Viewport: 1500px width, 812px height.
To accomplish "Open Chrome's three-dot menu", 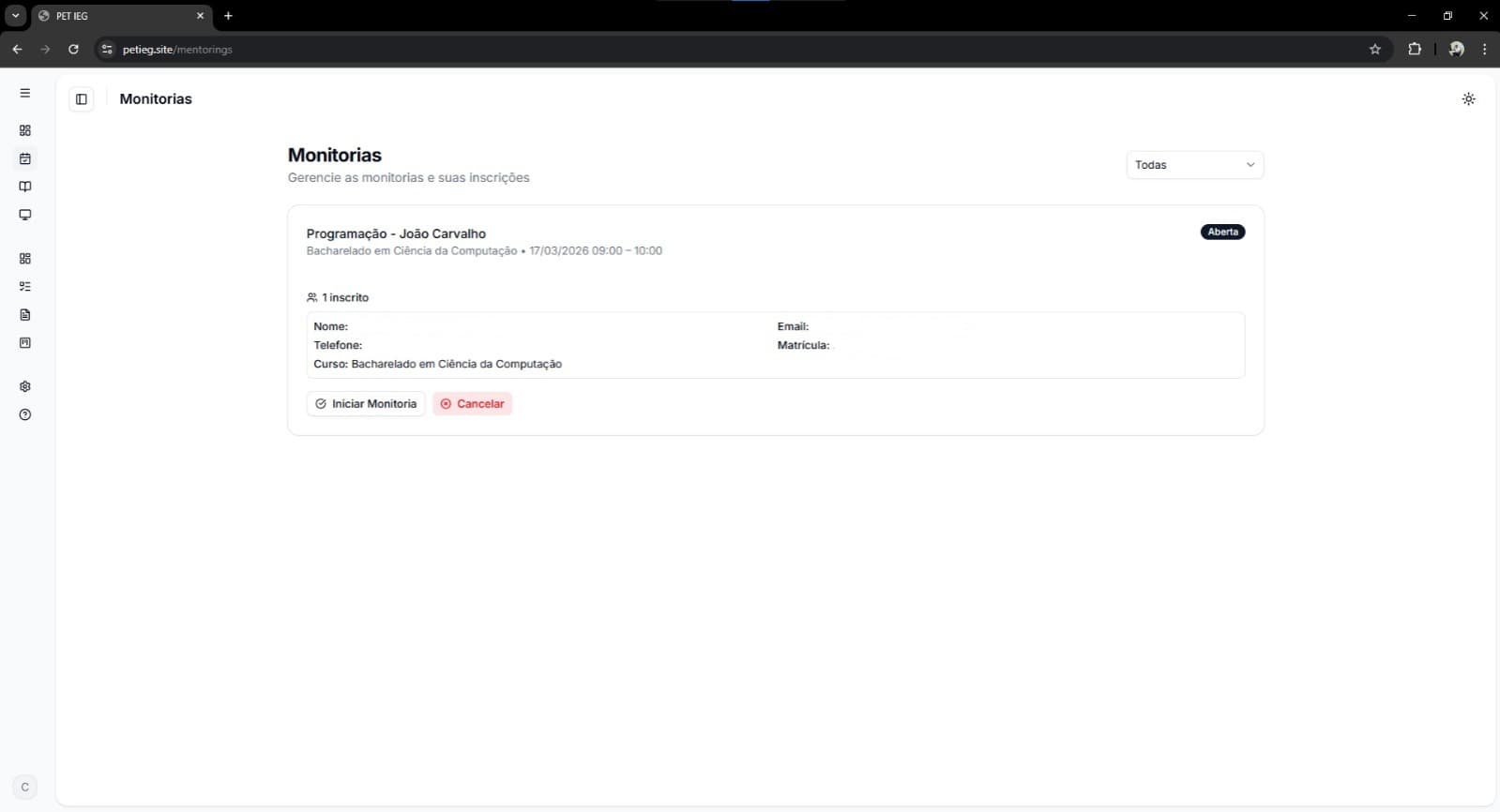I will tap(1483, 50).
